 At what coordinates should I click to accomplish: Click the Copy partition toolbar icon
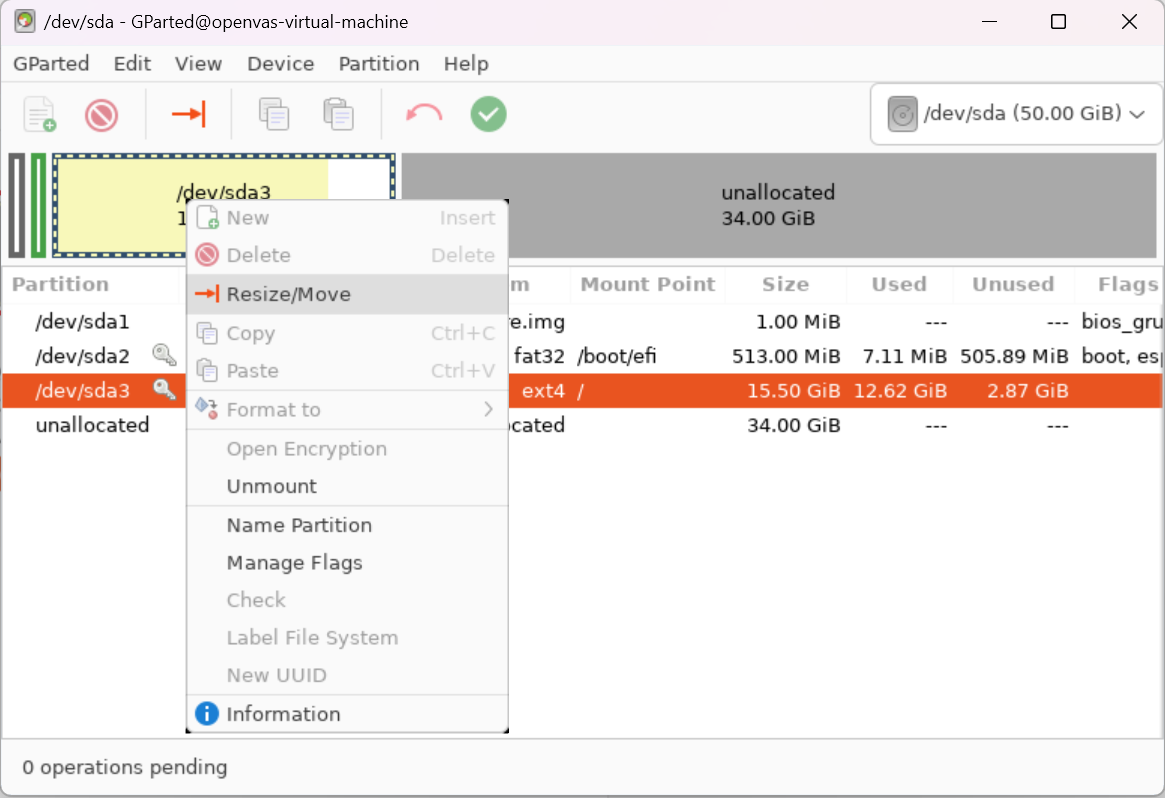[x=274, y=114]
